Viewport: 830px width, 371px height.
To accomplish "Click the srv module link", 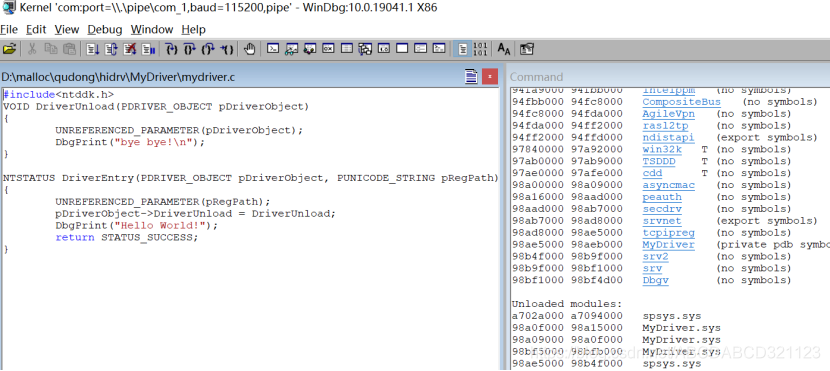I will (652, 268).
